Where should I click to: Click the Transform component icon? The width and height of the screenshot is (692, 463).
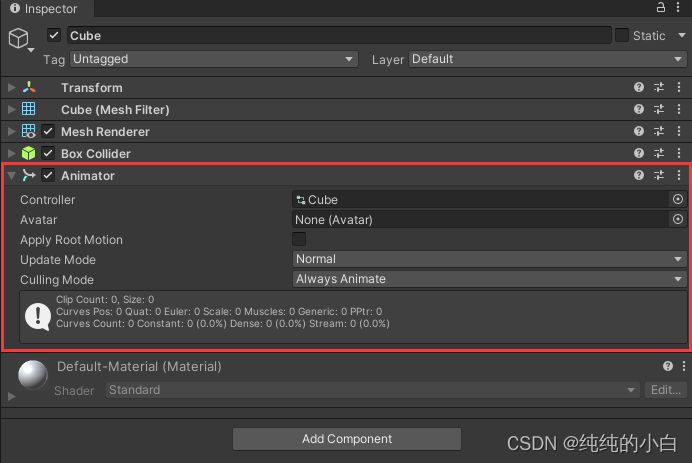[x=29, y=87]
